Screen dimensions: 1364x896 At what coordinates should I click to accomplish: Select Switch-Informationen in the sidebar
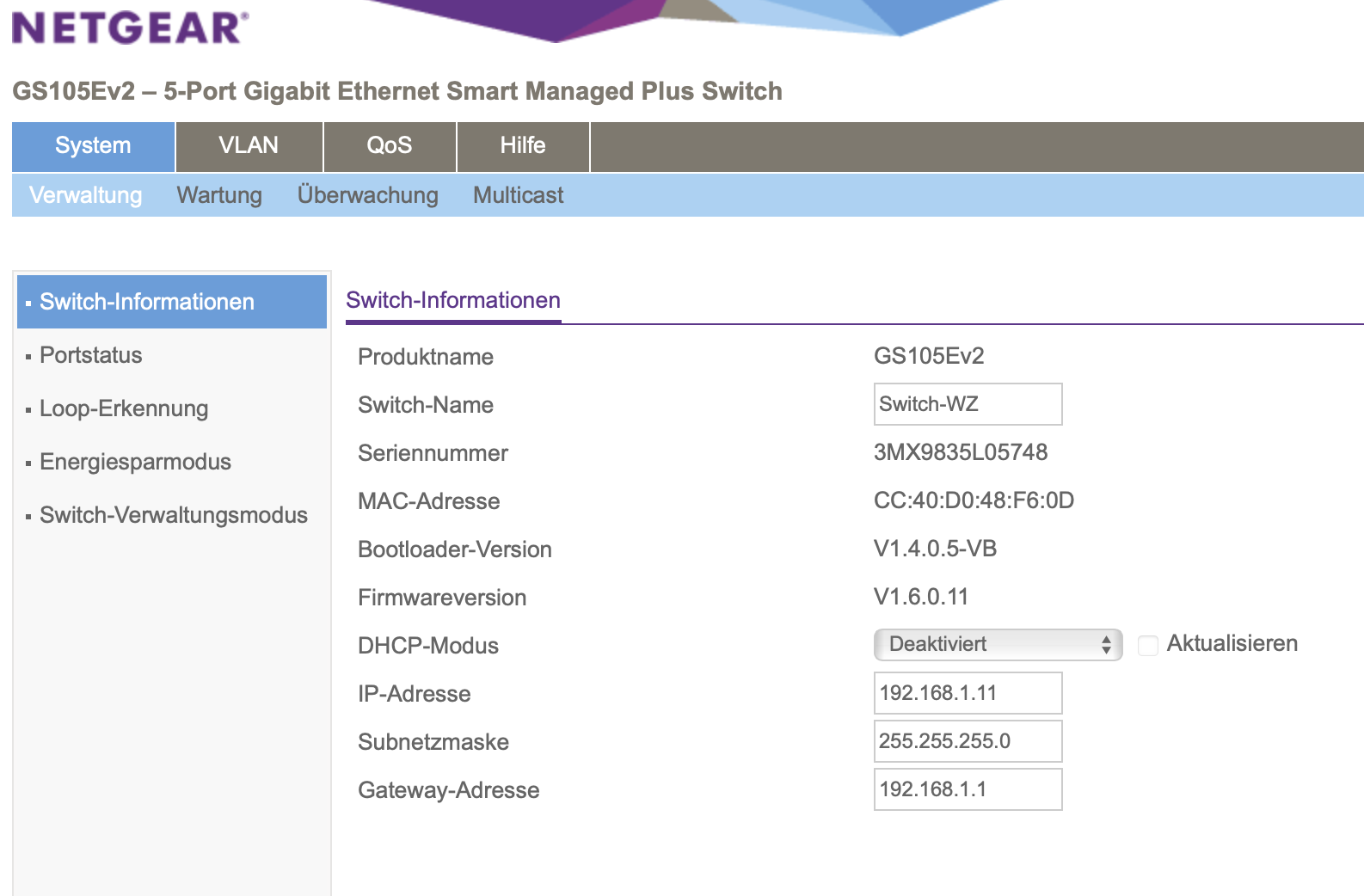[x=172, y=302]
